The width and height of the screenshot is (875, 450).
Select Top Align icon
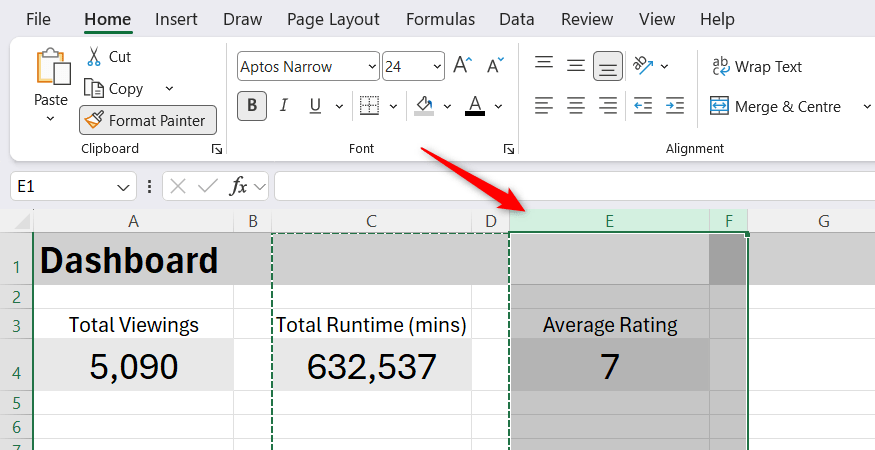coord(544,63)
